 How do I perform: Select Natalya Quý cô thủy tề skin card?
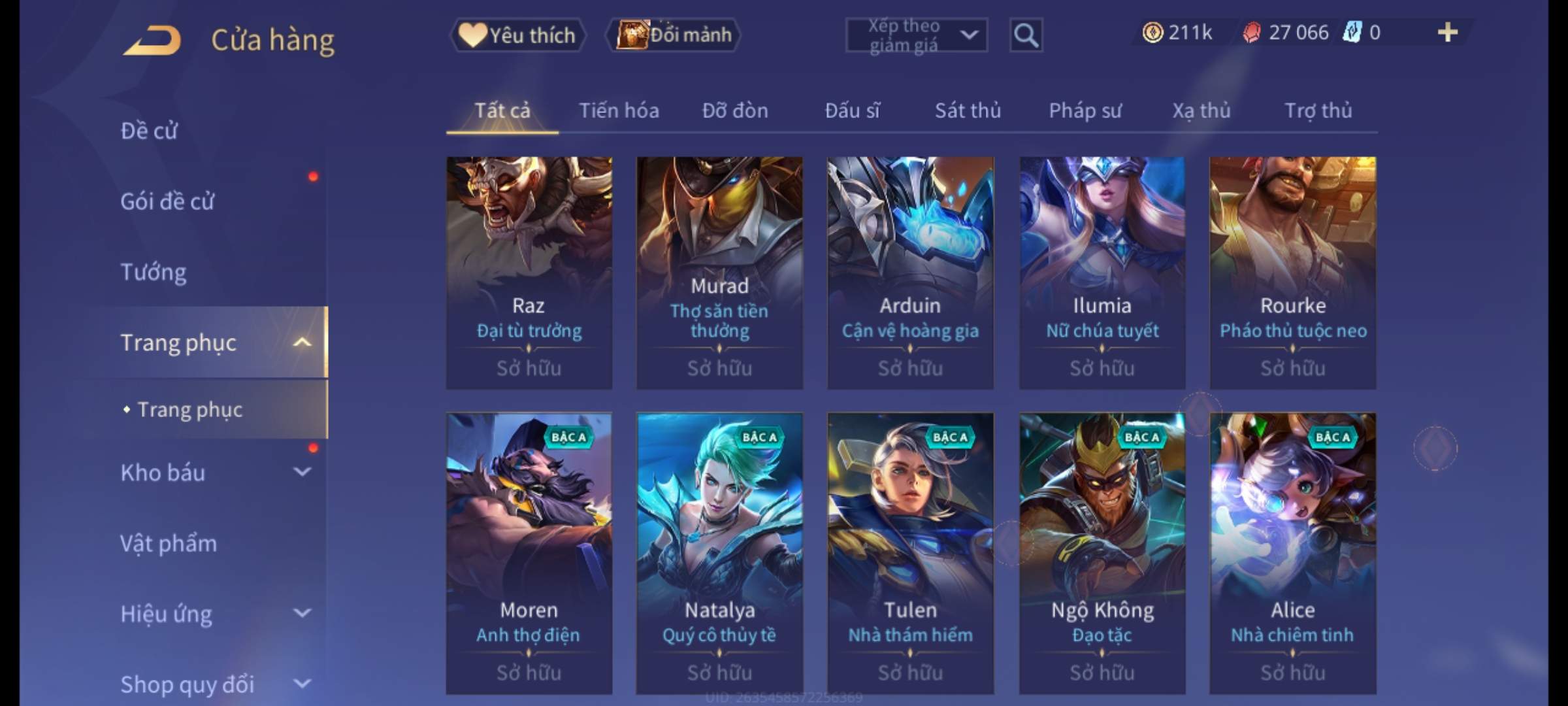(x=719, y=553)
